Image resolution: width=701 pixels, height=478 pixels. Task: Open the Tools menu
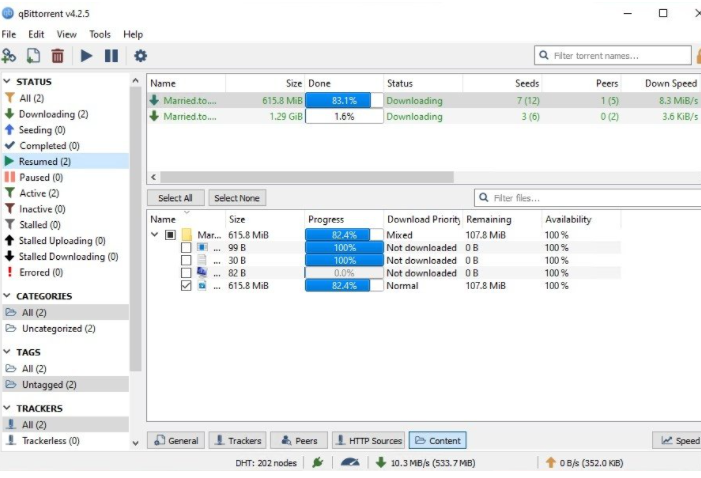click(100, 34)
